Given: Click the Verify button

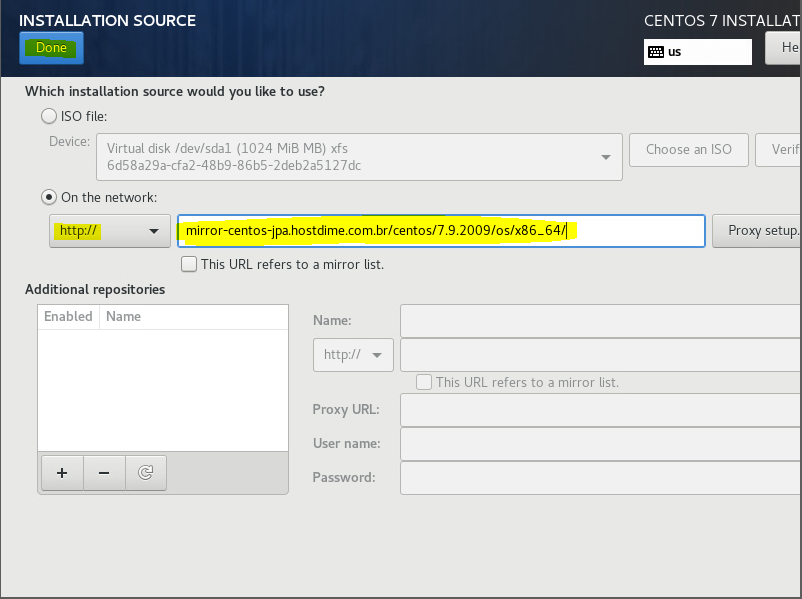Looking at the screenshot, I should point(780,150).
